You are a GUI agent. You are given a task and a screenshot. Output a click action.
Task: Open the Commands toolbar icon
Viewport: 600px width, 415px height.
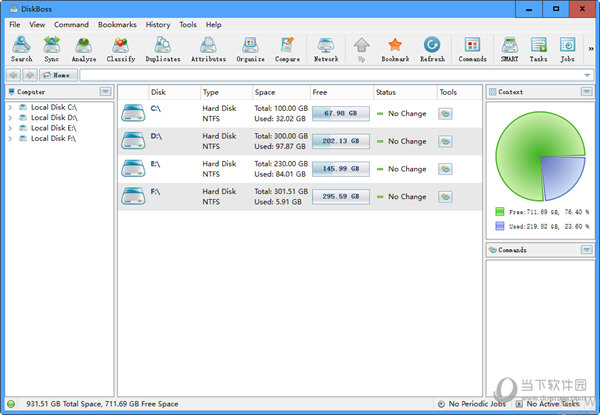point(473,49)
